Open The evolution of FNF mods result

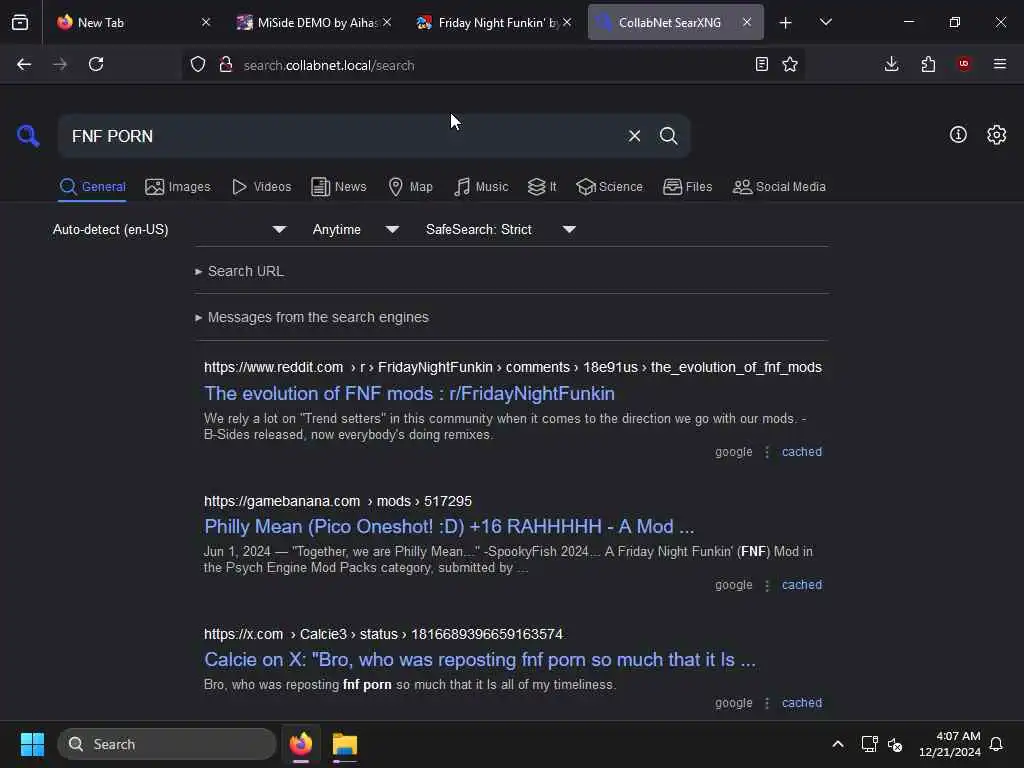coord(409,394)
